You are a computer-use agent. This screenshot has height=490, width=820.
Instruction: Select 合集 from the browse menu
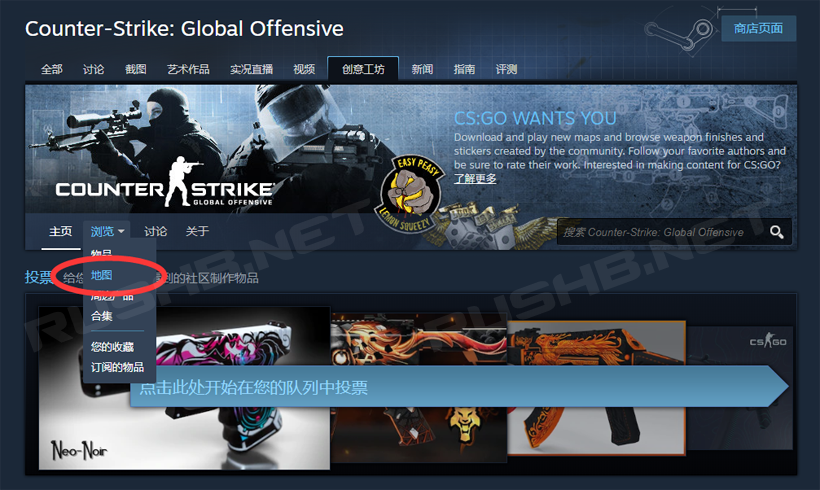tap(102, 316)
